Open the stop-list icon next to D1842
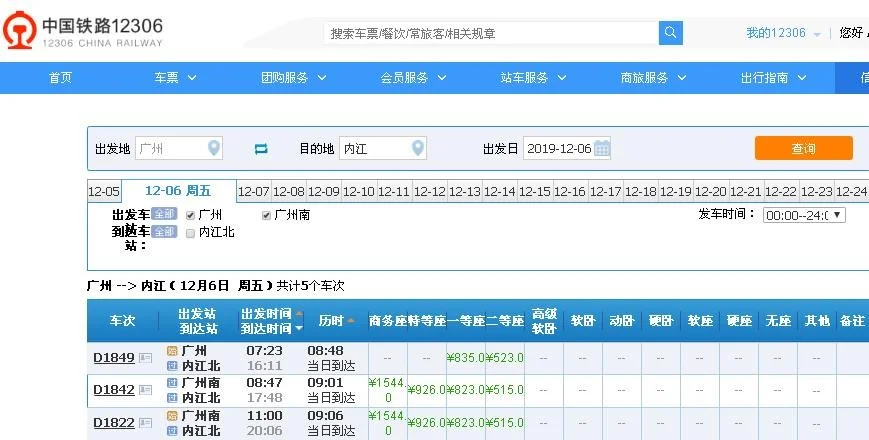The image size is (869, 440). pyautogui.click(x=145, y=390)
